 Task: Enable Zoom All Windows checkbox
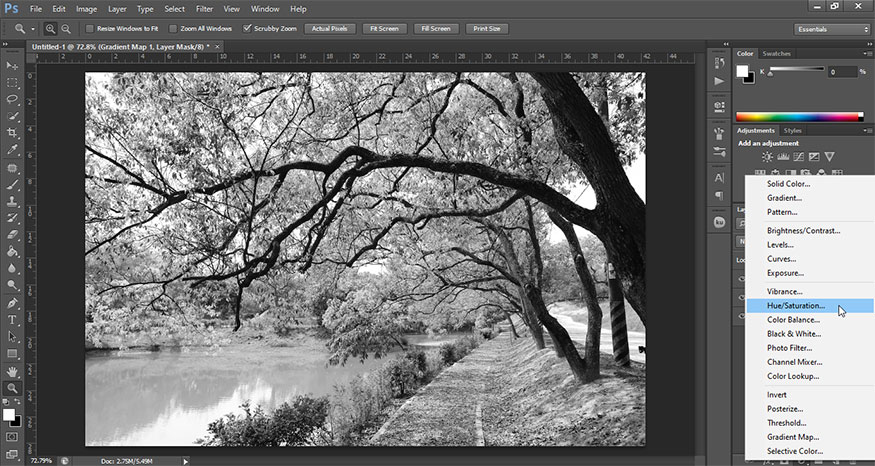tap(173, 28)
